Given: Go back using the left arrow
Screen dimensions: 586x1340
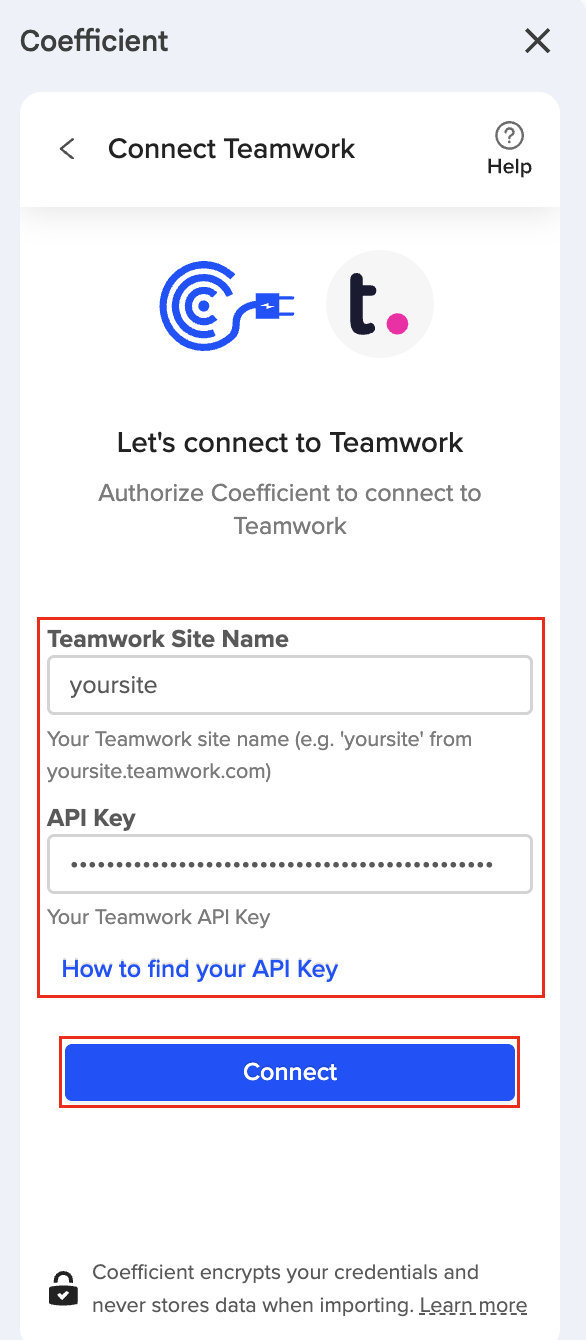Looking at the screenshot, I should (x=67, y=149).
